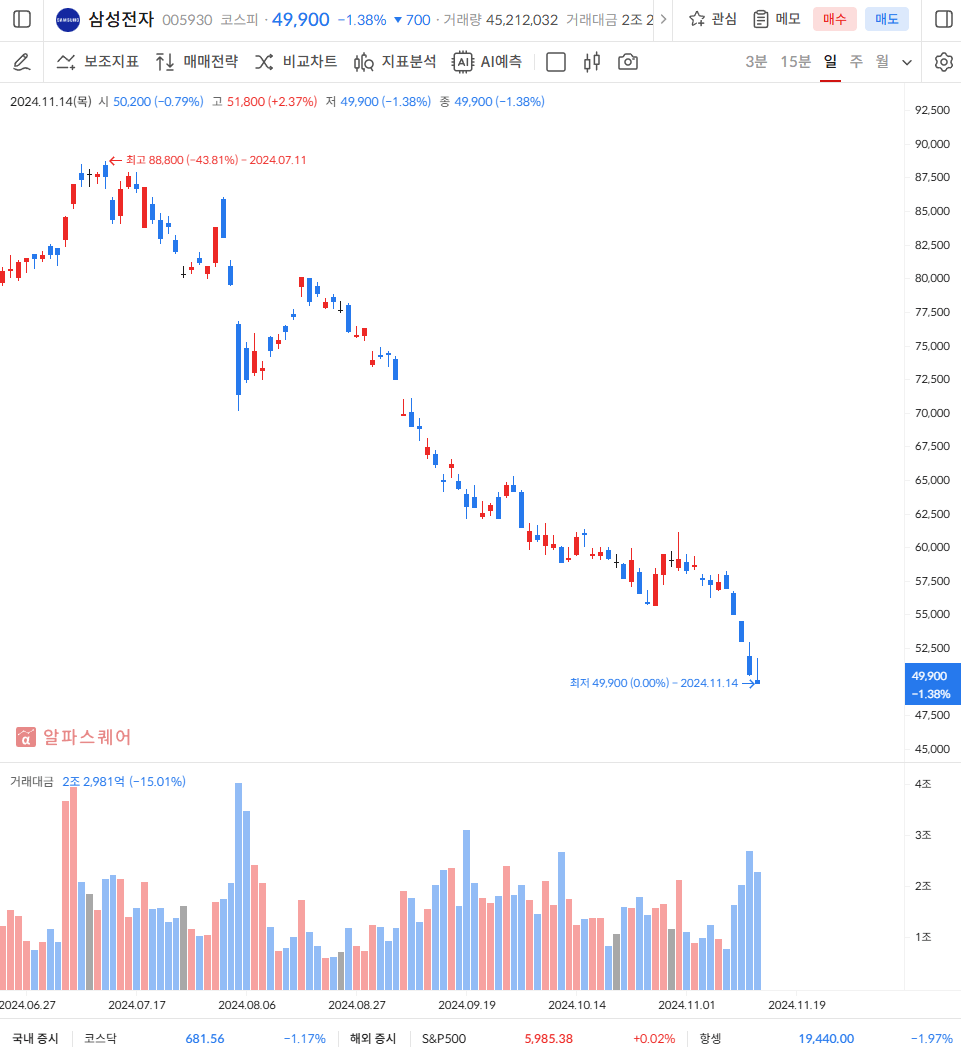Select the pencil drawing tool
Image resolution: width=961 pixels, height=1054 pixels.
coord(22,62)
